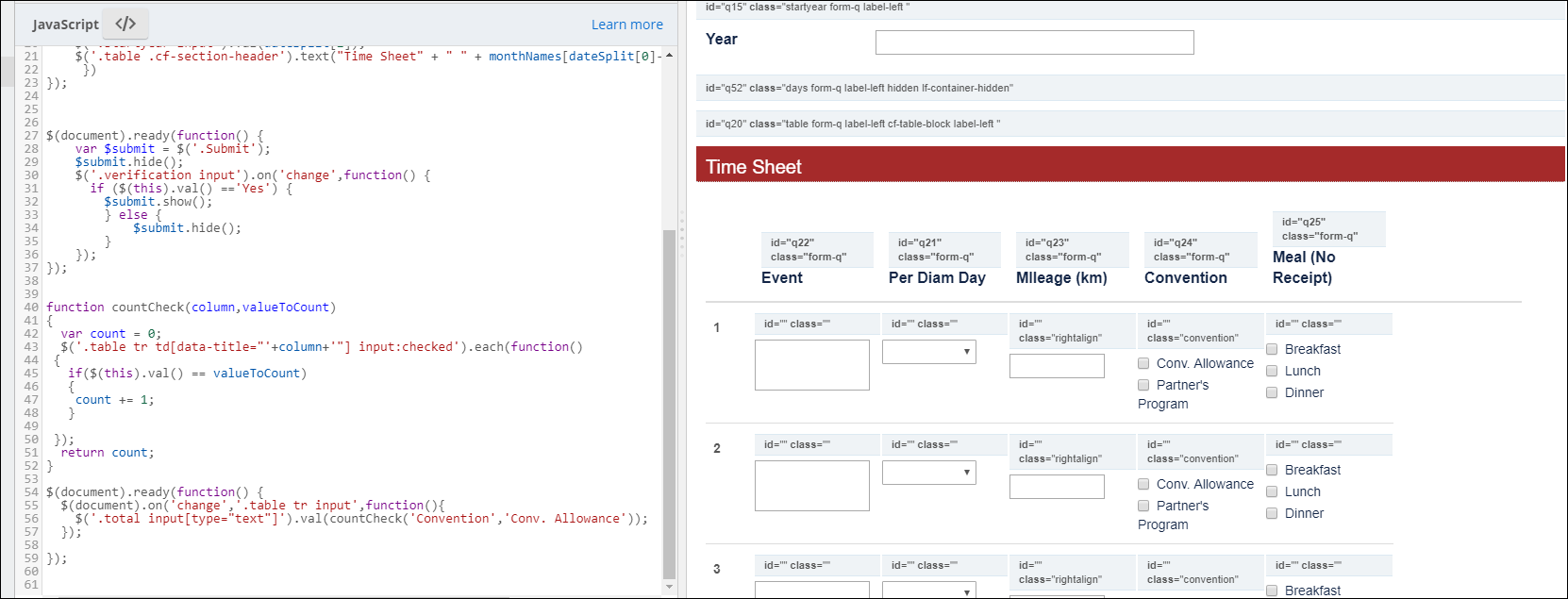Enable the Dinner checkbox in row 1

click(1272, 392)
